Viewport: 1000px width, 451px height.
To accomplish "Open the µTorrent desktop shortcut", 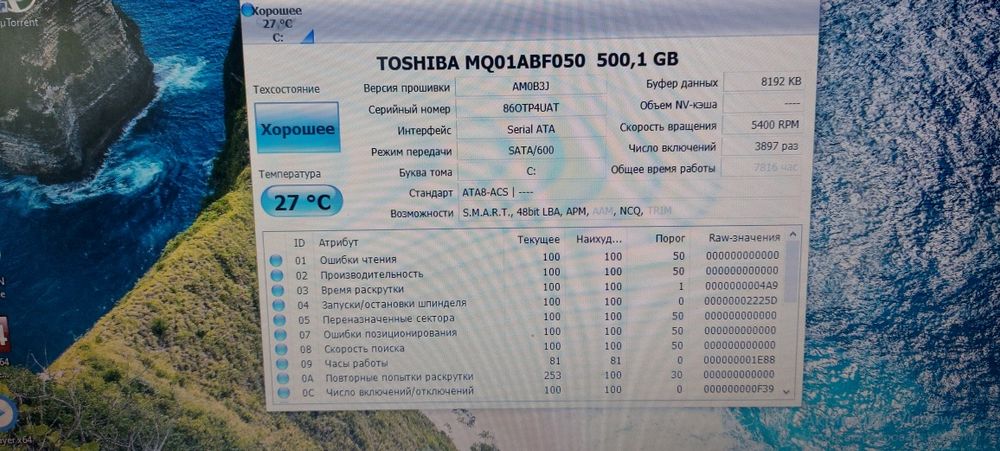I will click(x=18, y=14).
